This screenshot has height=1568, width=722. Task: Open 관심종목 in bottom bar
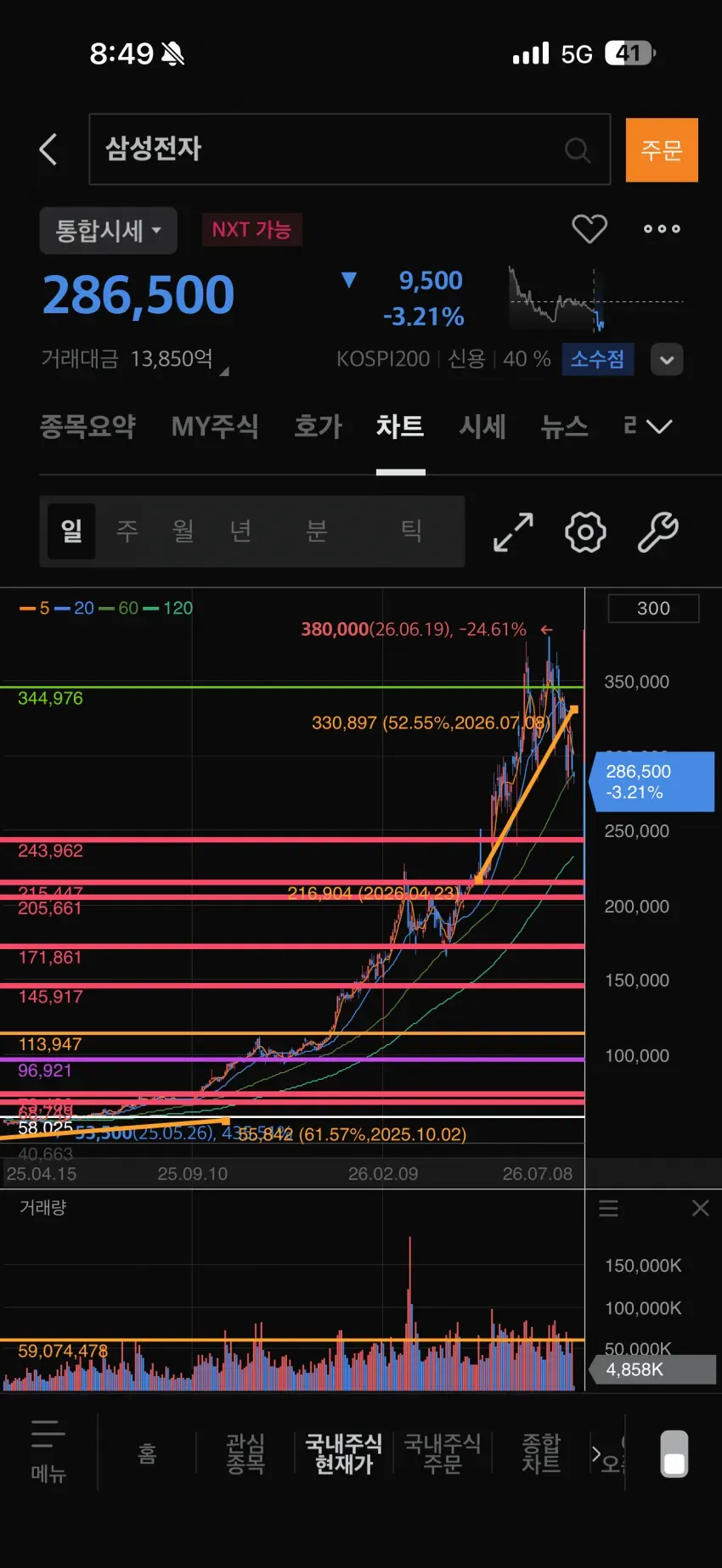click(245, 1453)
